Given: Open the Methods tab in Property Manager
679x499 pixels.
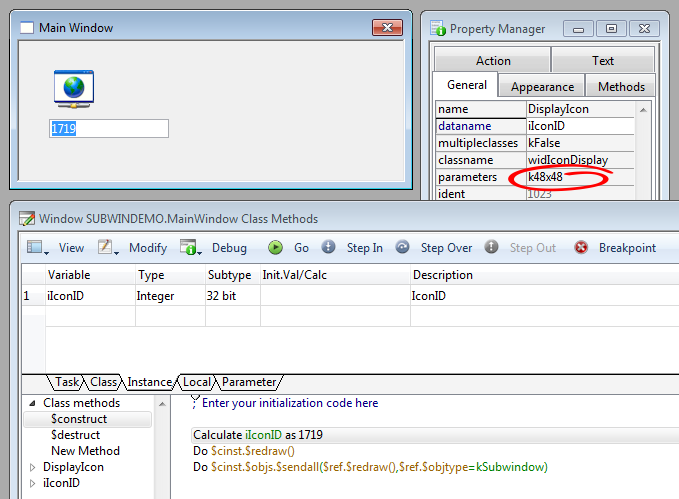Looking at the screenshot, I should point(621,87).
